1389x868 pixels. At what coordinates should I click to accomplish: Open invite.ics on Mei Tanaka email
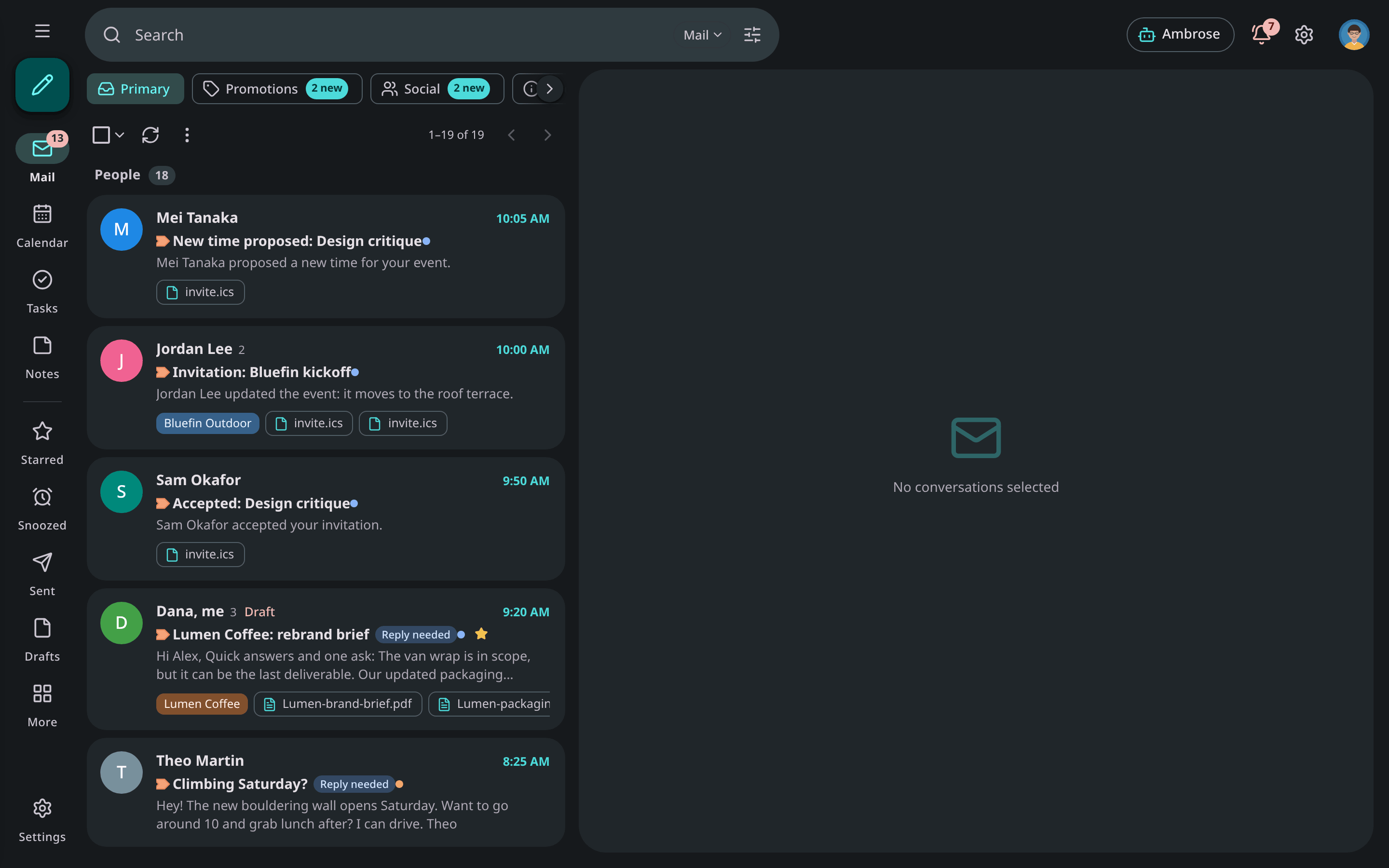coord(200,292)
